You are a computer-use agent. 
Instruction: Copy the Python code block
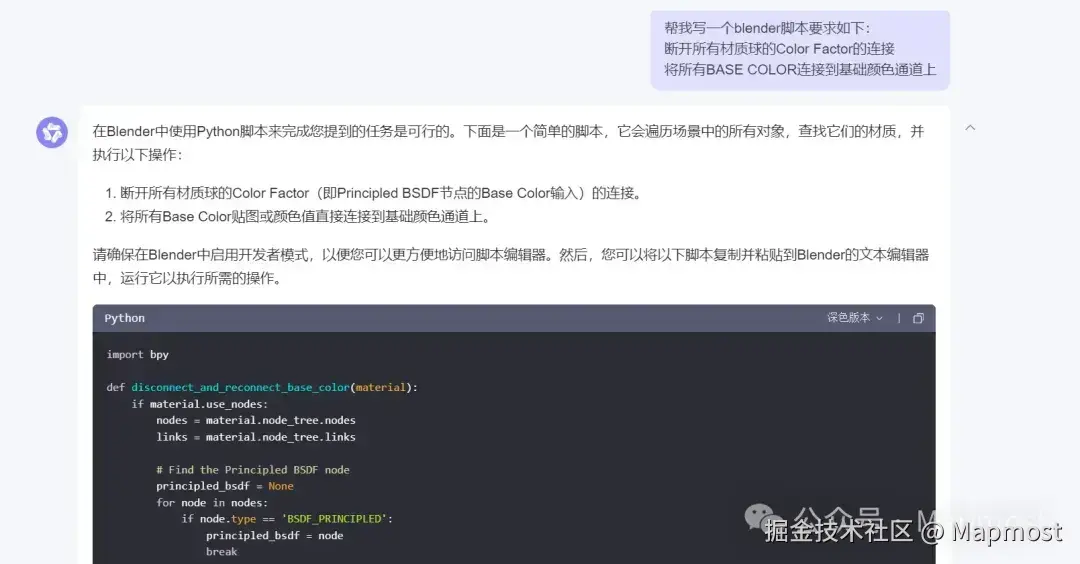[x=918, y=318]
